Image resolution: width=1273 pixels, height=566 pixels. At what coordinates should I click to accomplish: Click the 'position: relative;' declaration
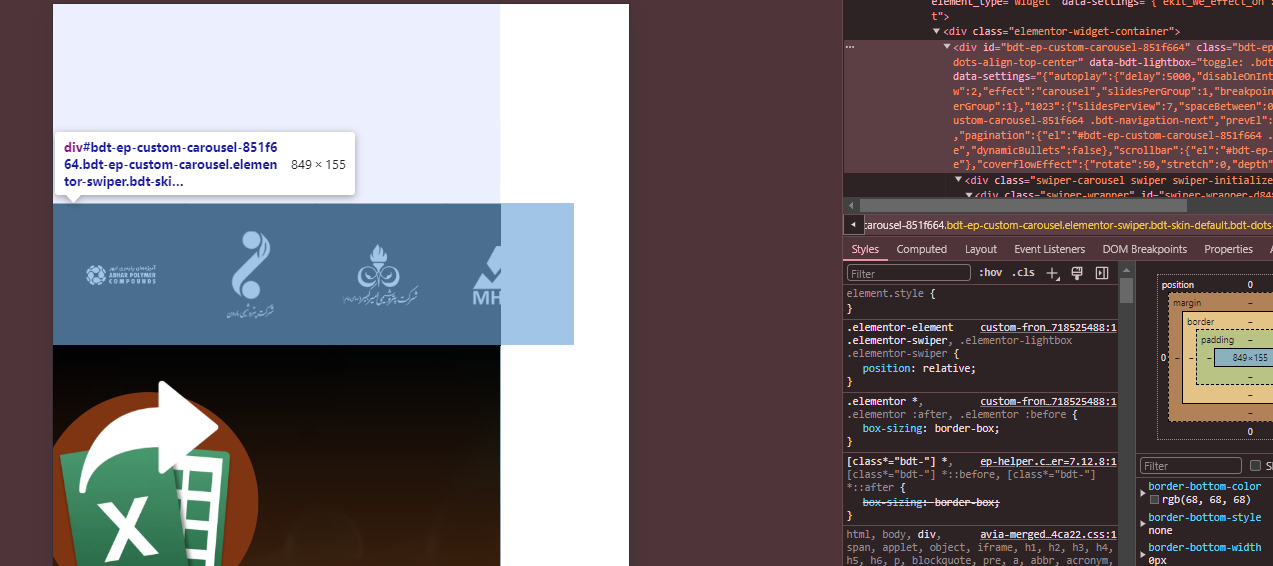919,368
